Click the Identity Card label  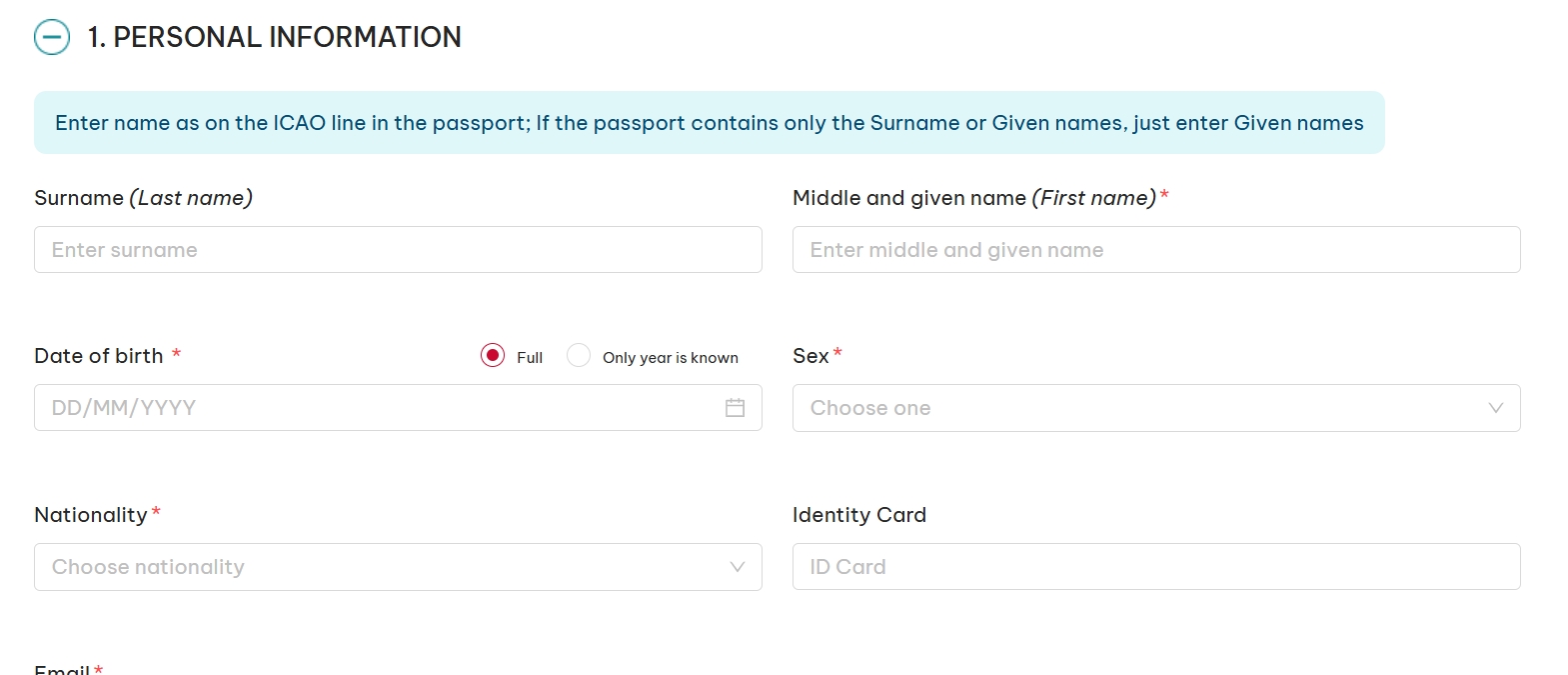859,515
